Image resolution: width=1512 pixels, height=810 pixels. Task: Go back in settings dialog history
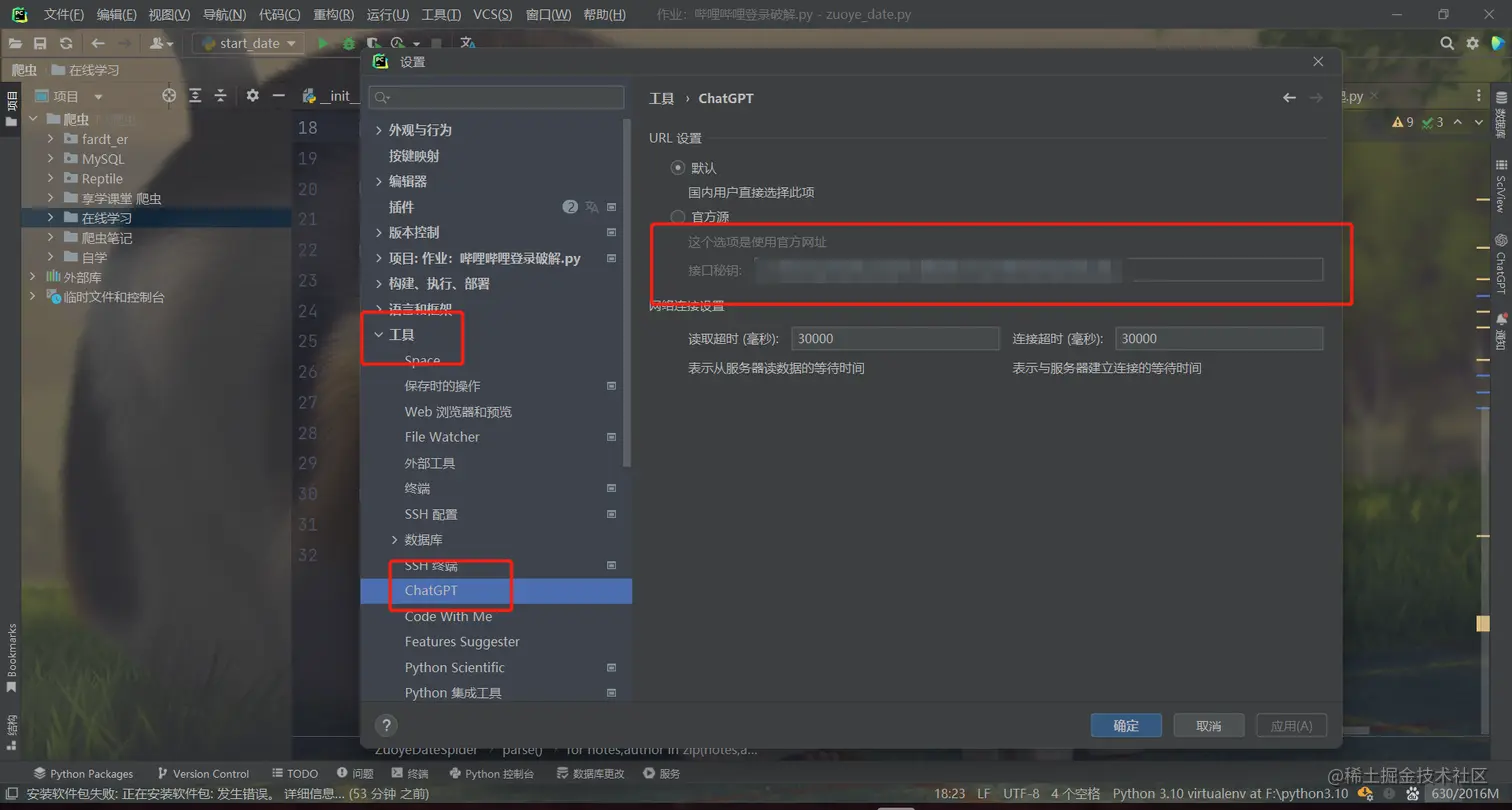pos(1289,97)
